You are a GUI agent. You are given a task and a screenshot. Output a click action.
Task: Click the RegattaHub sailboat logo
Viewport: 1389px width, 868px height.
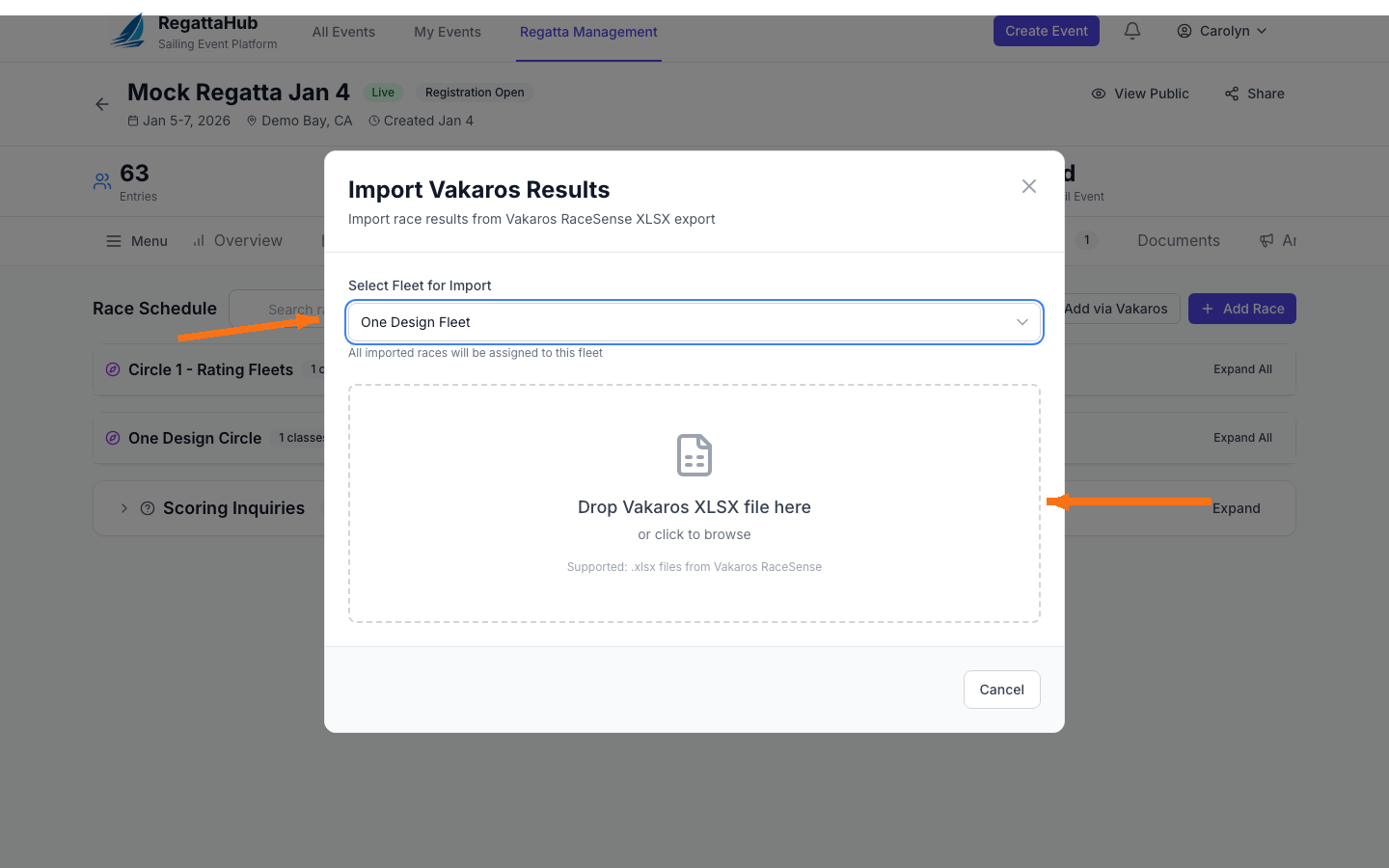(x=128, y=31)
